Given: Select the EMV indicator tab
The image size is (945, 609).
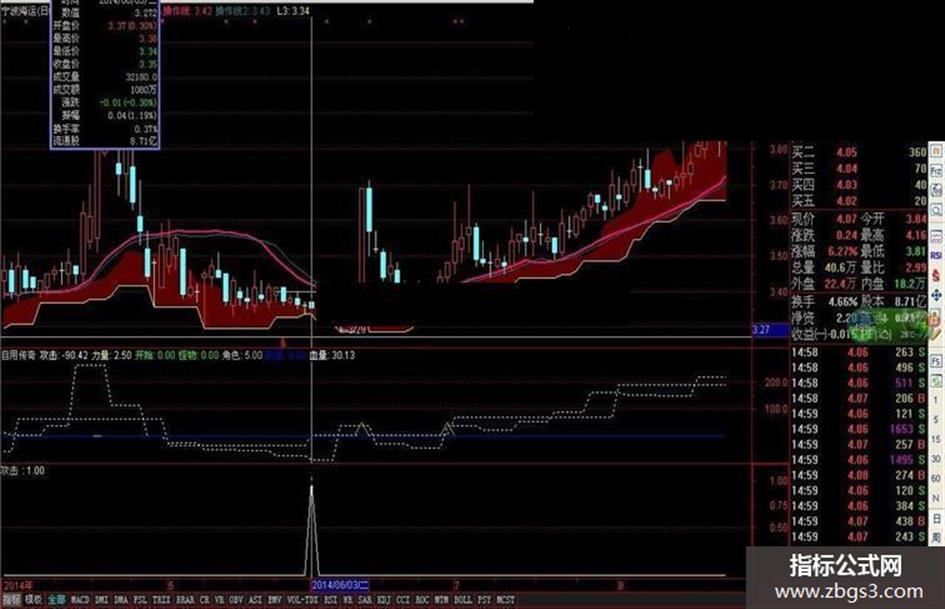Looking at the screenshot, I should pyautogui.click(x=275, y=599).
